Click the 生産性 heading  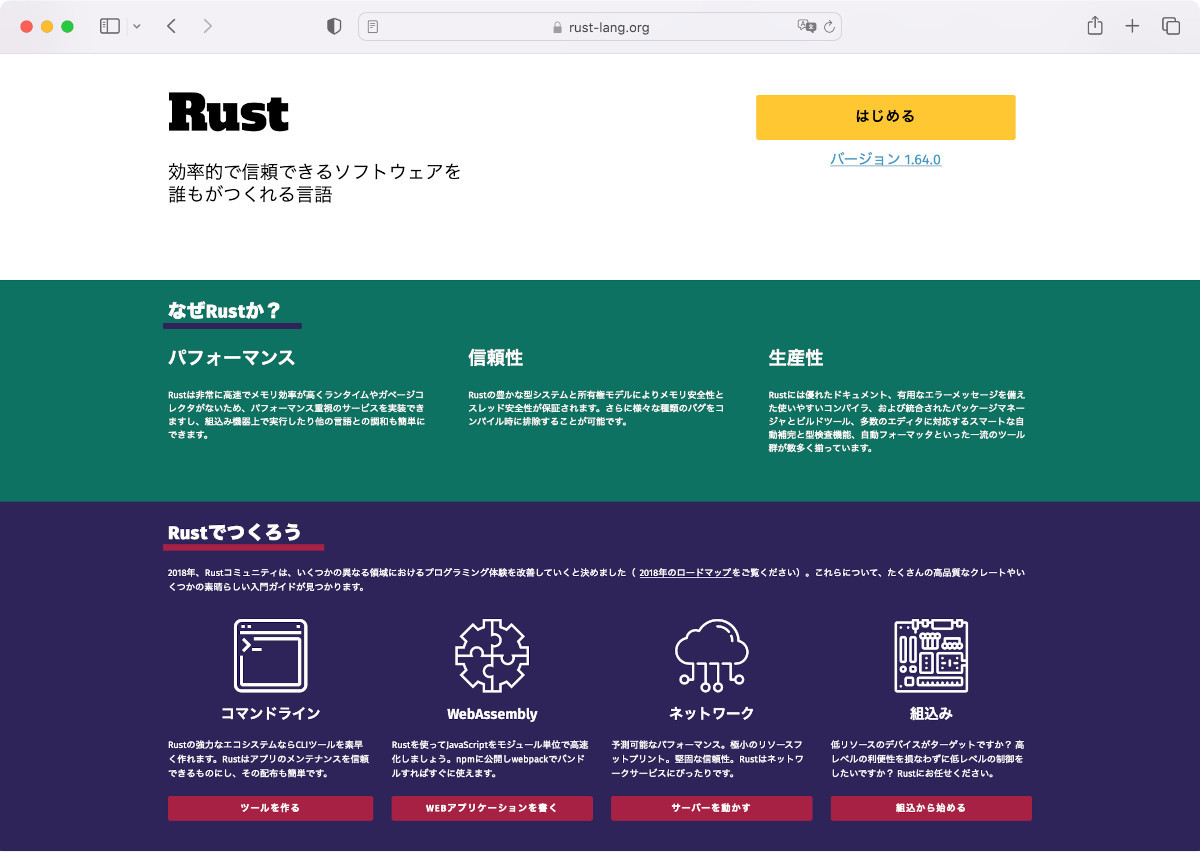coord(796,358)
